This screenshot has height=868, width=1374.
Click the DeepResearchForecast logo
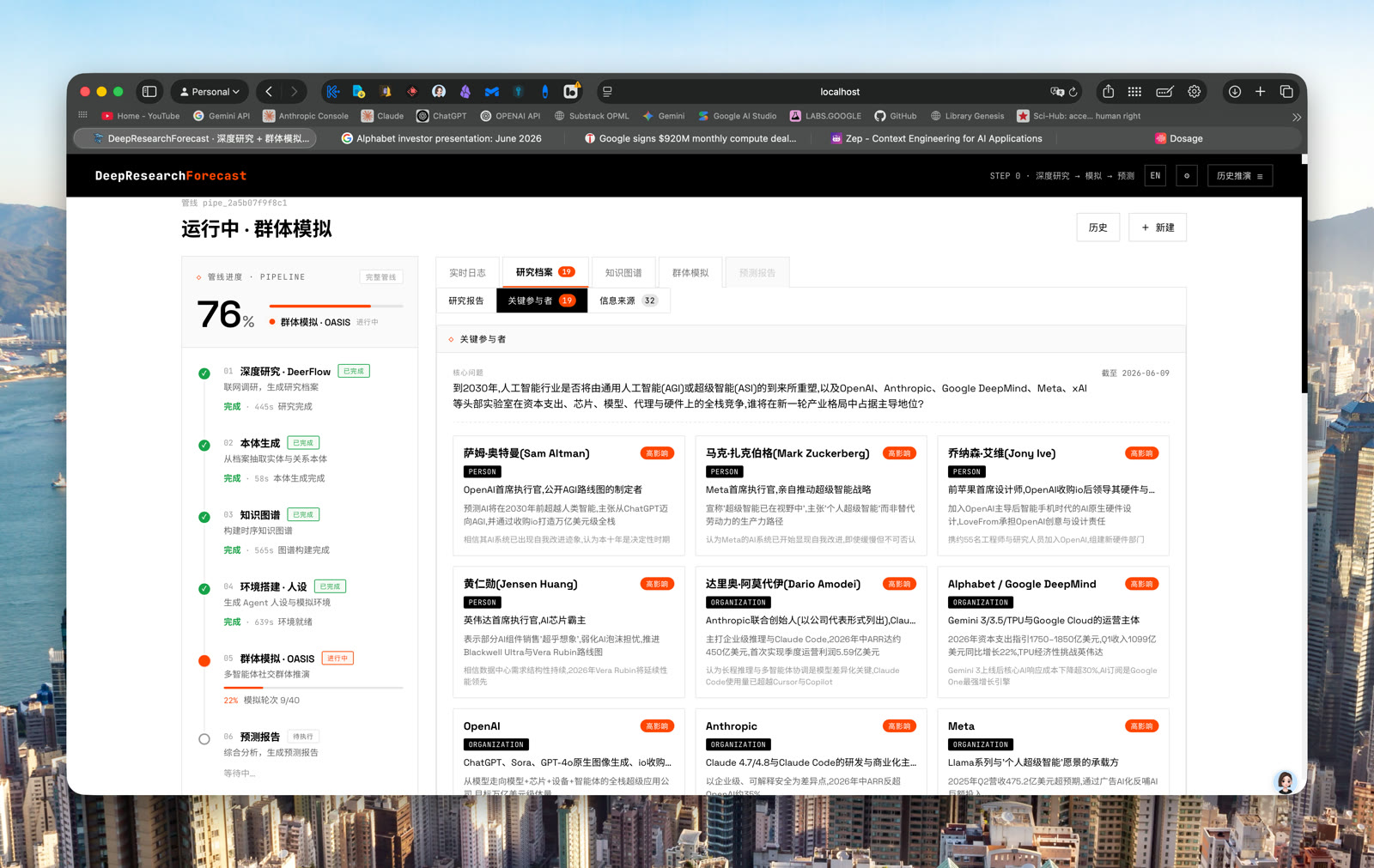[171, 176]
